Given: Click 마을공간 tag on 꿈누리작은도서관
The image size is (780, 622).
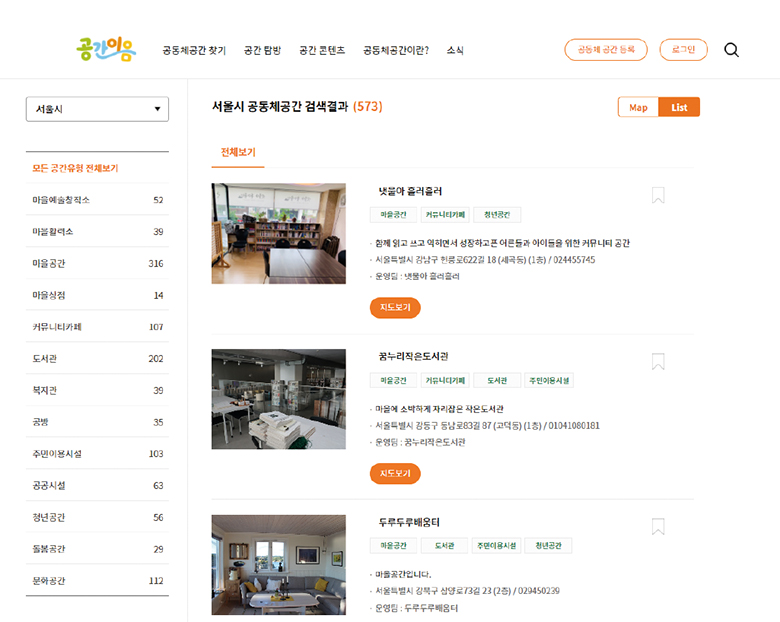Looking at the screenshot, I should [393, 381].
